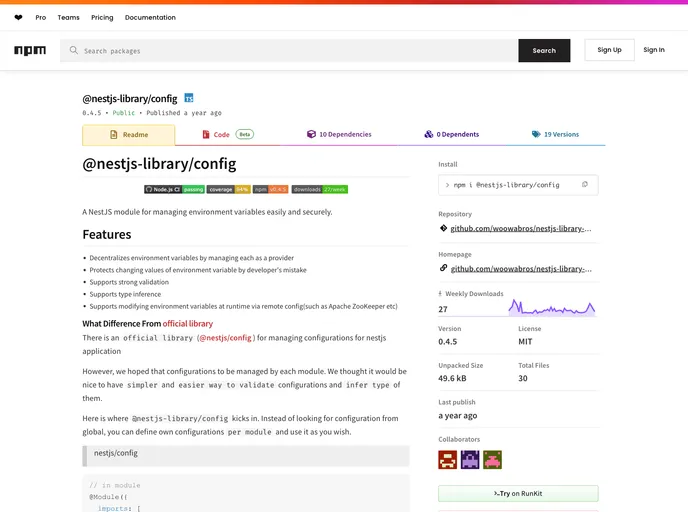The image size is (688, 512).
Task: Open the downloads per week badge
Action: point(320,190)
